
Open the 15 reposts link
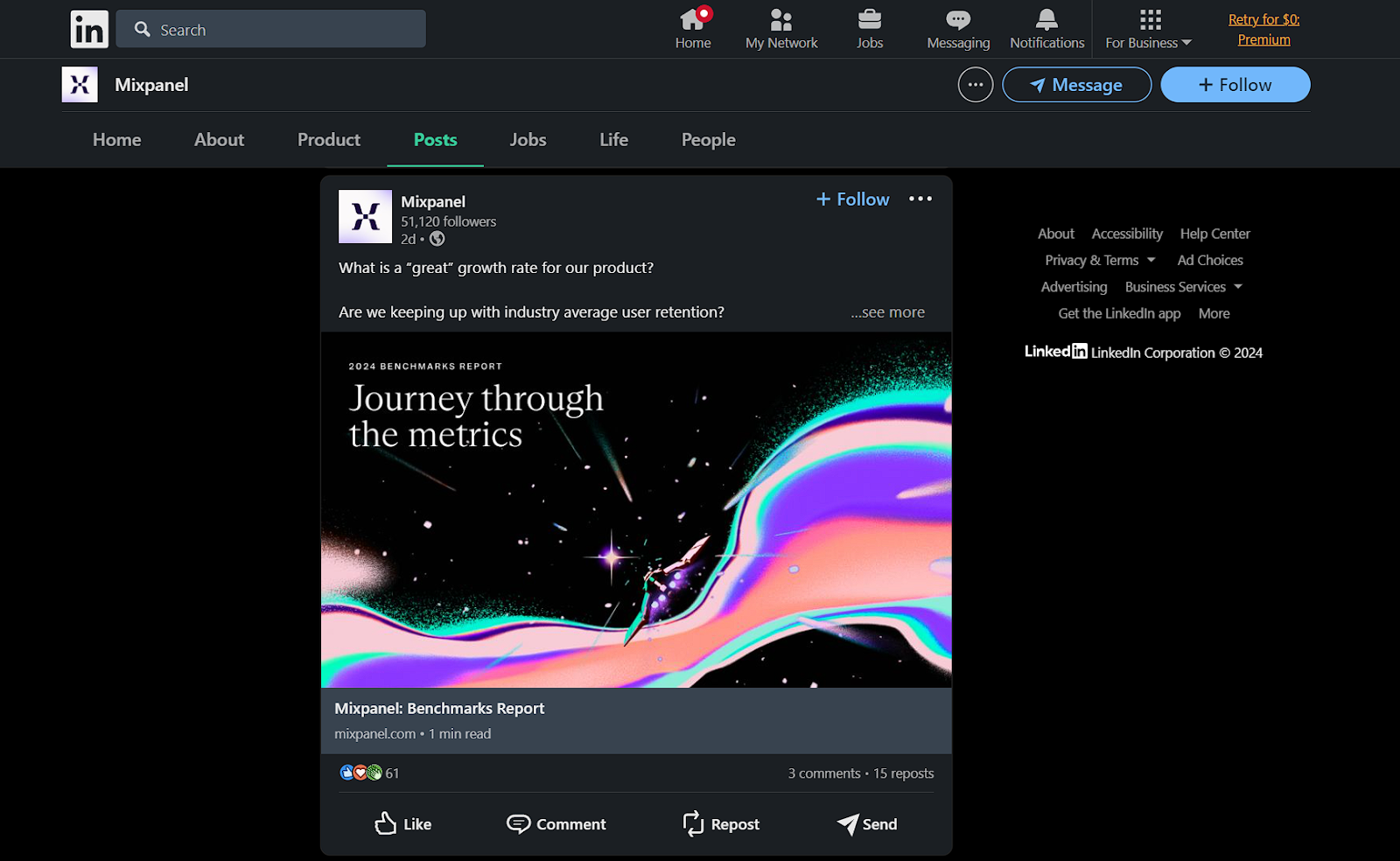pyautogui.click(x=904, y=773)
